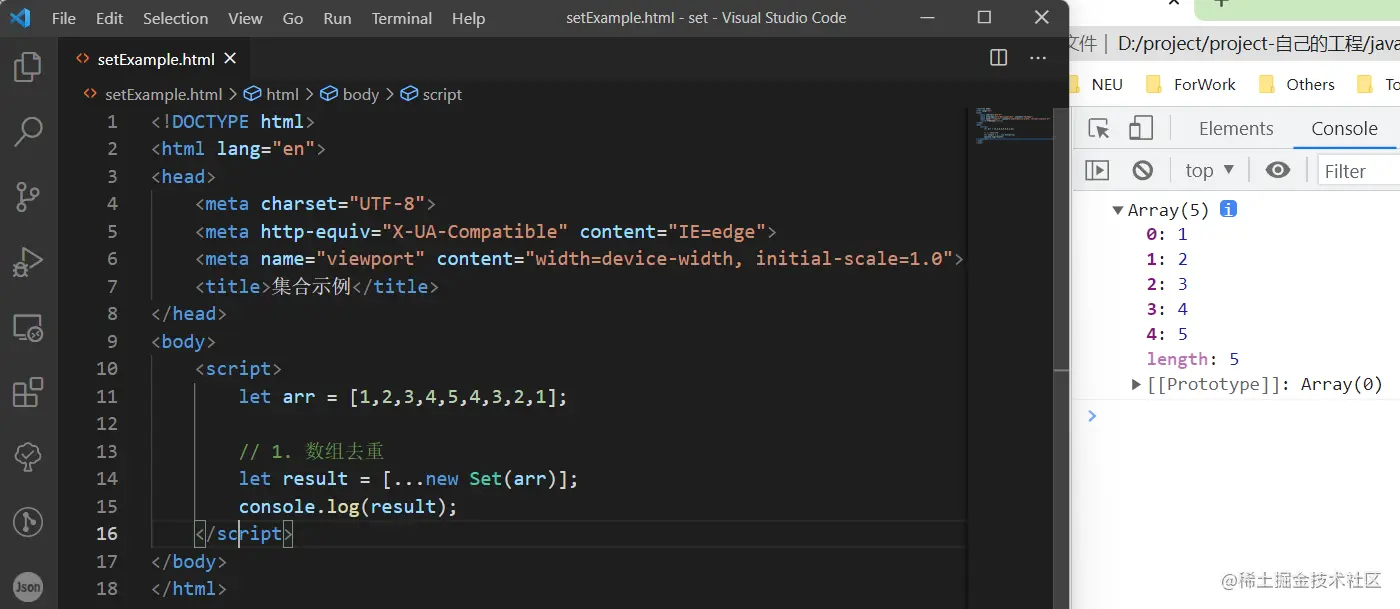The width and height of the screenshot is (1400, 609).
Task: Click the '<html lang="en">' line
Action: coord(238,149)
